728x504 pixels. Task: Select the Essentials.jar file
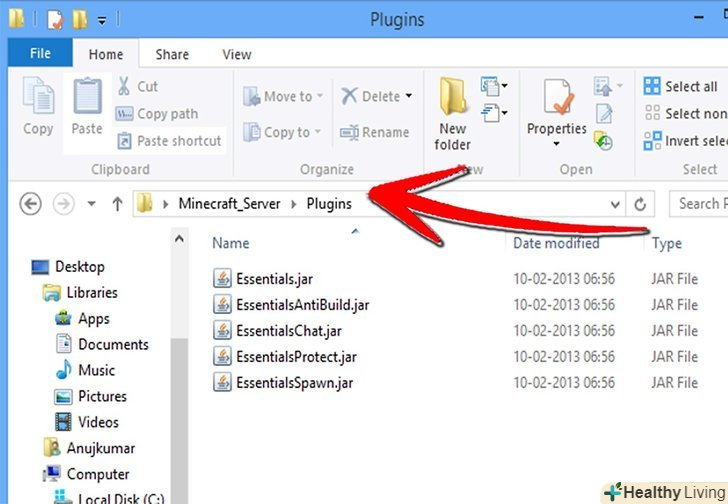click(x=262, y=279)
